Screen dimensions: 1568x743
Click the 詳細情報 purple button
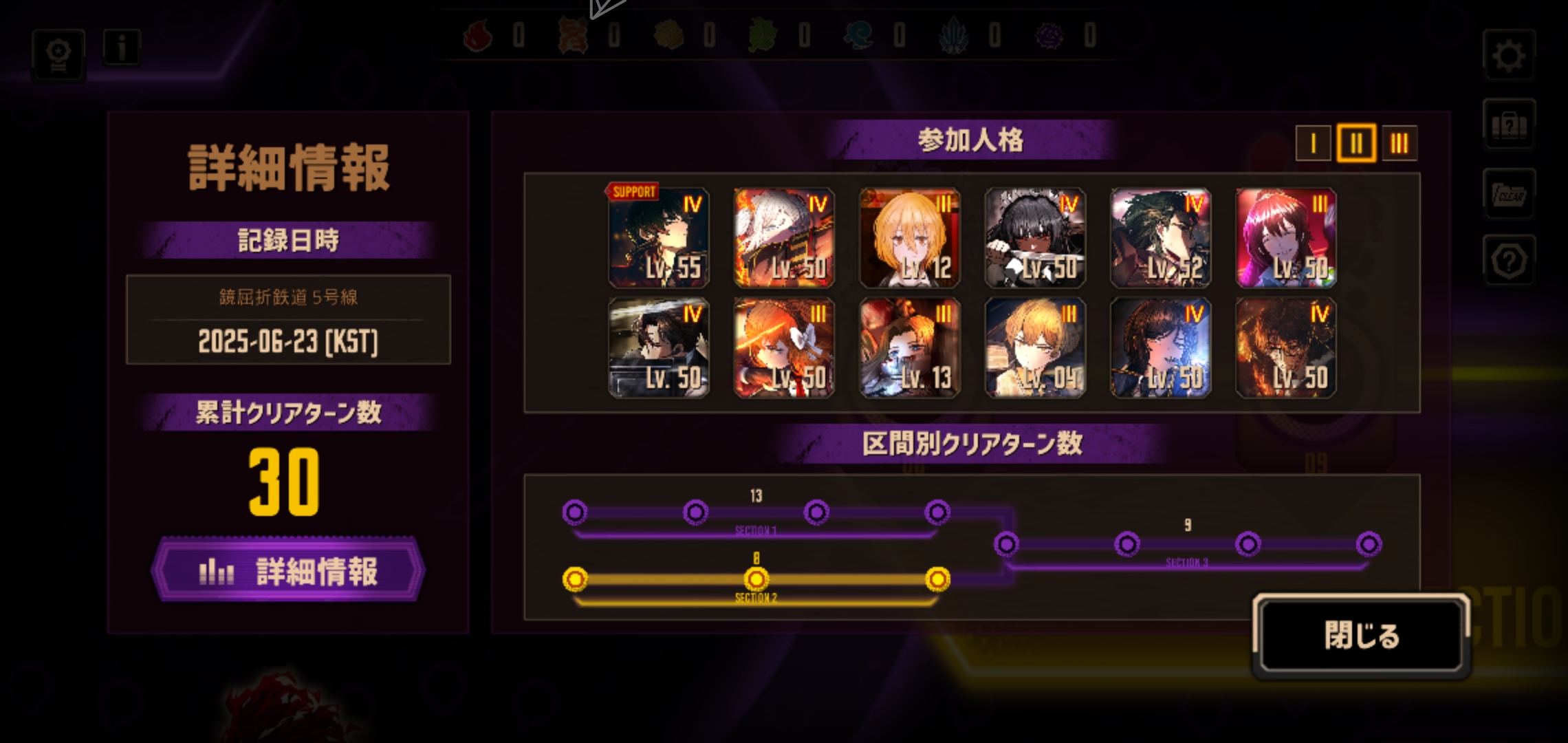coord(288,571)
